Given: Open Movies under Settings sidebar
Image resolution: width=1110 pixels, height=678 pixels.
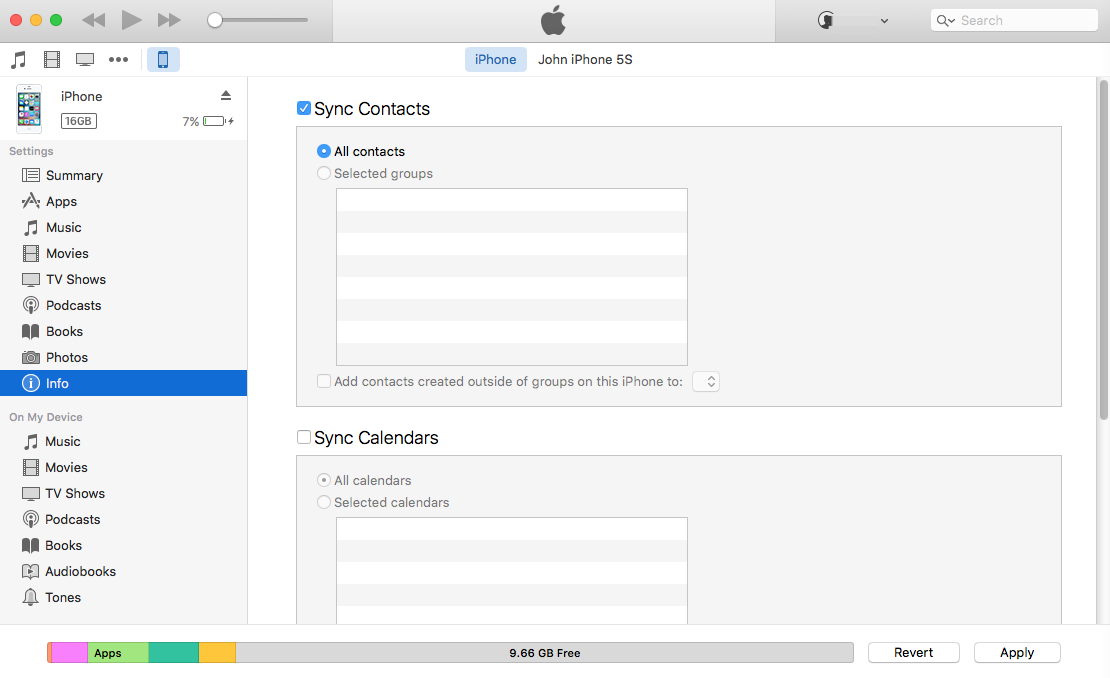Looking at the screenshot, I should pyautogui.click(x=123, y=253).
